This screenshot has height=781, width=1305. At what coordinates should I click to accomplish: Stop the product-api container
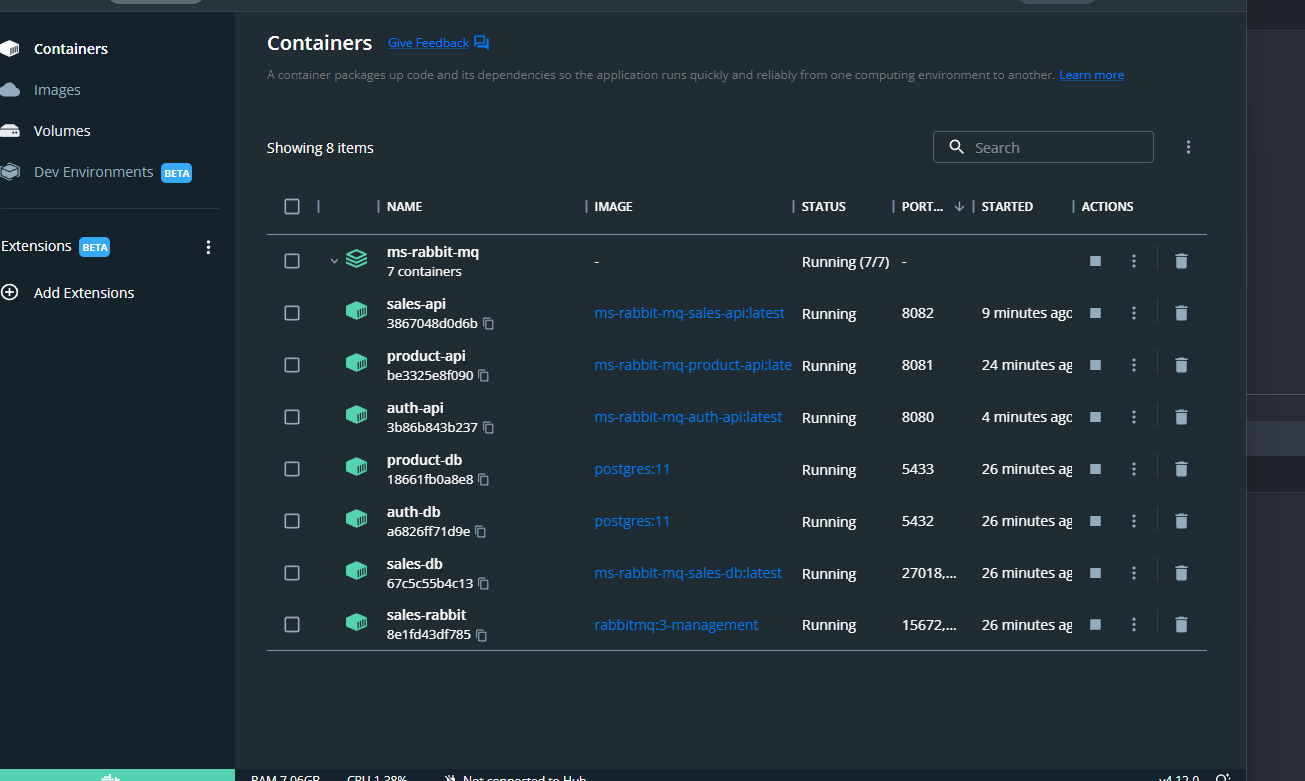pyautogui.click(x=1095, y=365)
